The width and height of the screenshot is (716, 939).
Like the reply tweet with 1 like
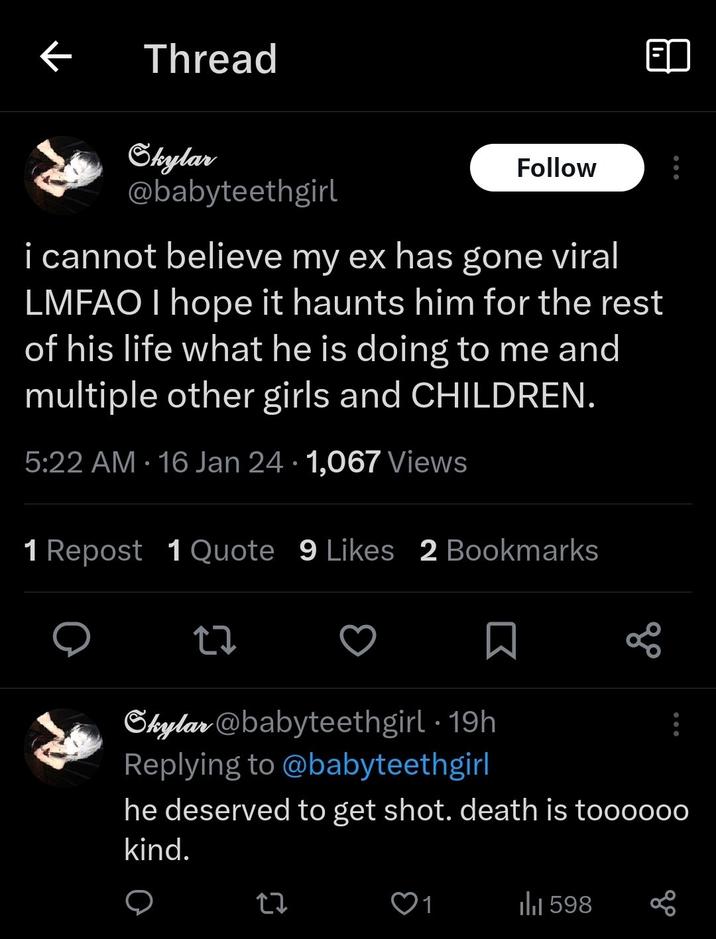coord(411,904)
